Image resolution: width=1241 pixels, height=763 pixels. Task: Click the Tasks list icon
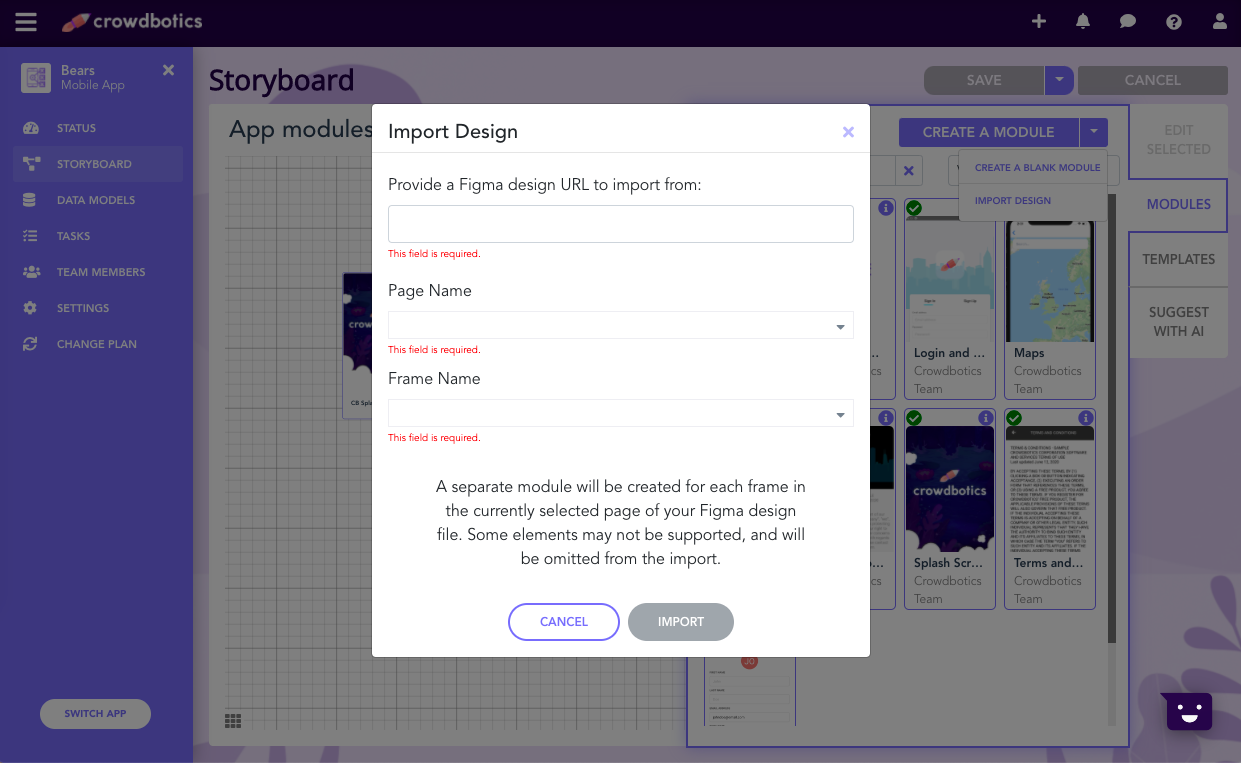[30, 236]
